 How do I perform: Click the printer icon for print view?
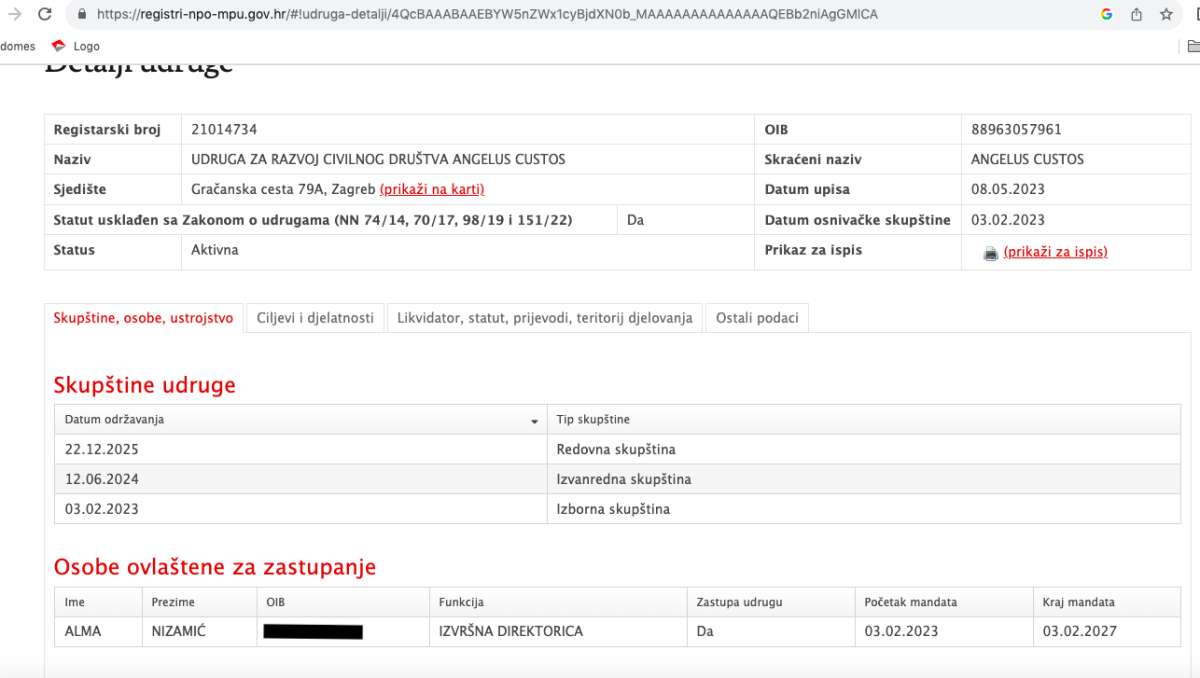(990, 253)
